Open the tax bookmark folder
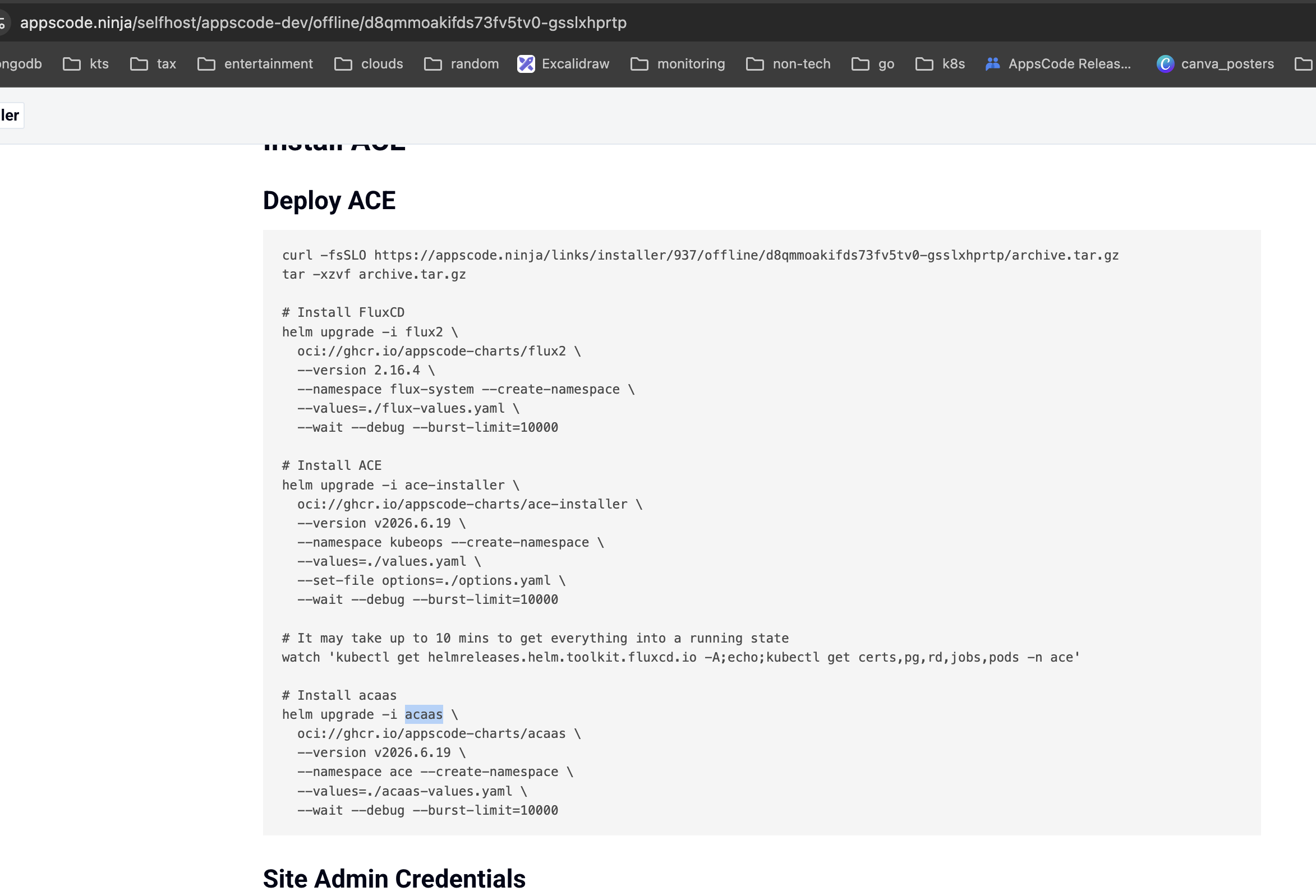 pos(154,64)
